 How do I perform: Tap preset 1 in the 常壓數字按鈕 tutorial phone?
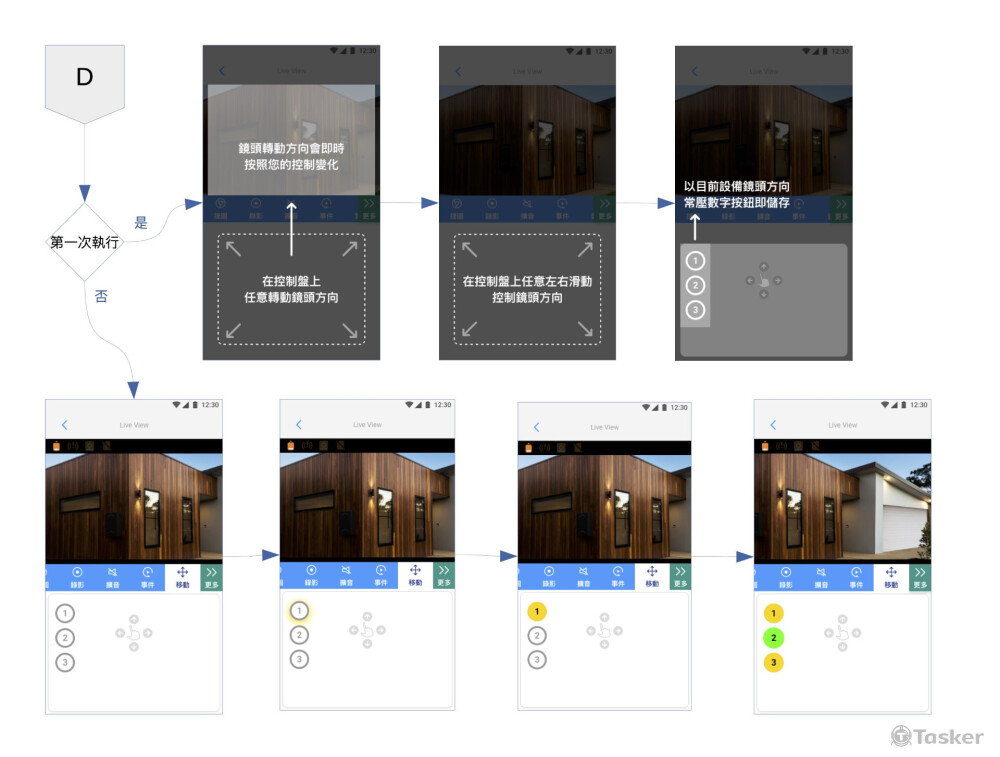[x=695, y=261]
